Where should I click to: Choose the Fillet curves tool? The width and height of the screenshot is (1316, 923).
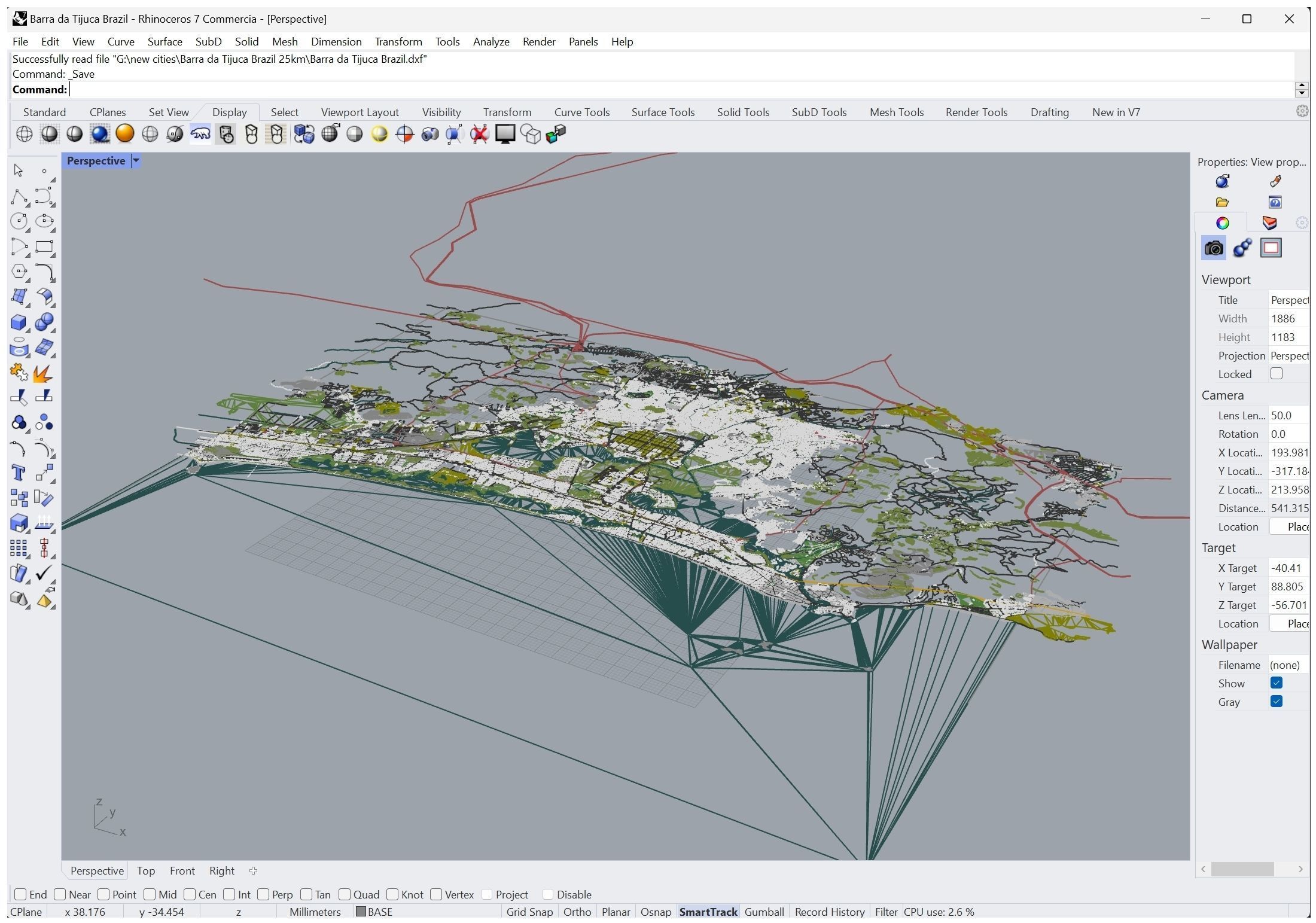coord(44,272)
